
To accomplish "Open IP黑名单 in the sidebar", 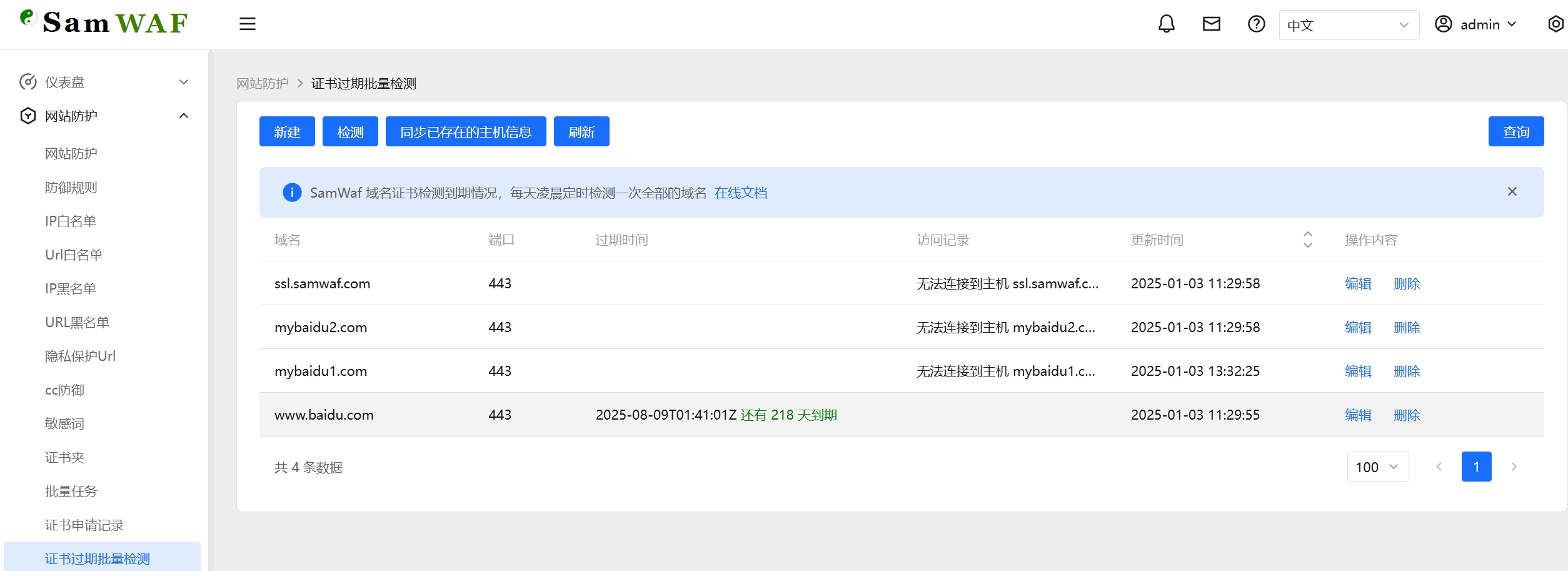I will click(x=71, y=288).
